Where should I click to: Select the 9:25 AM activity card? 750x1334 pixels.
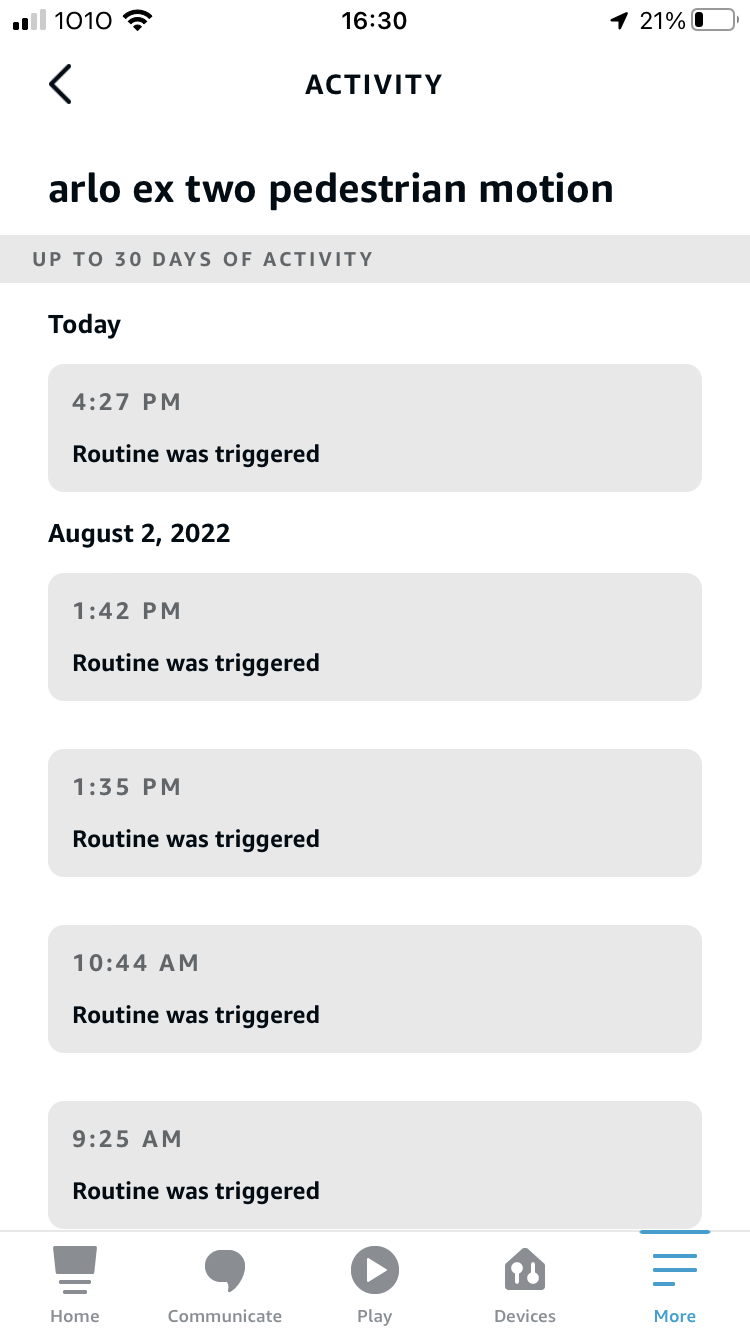click(375, 1165)
